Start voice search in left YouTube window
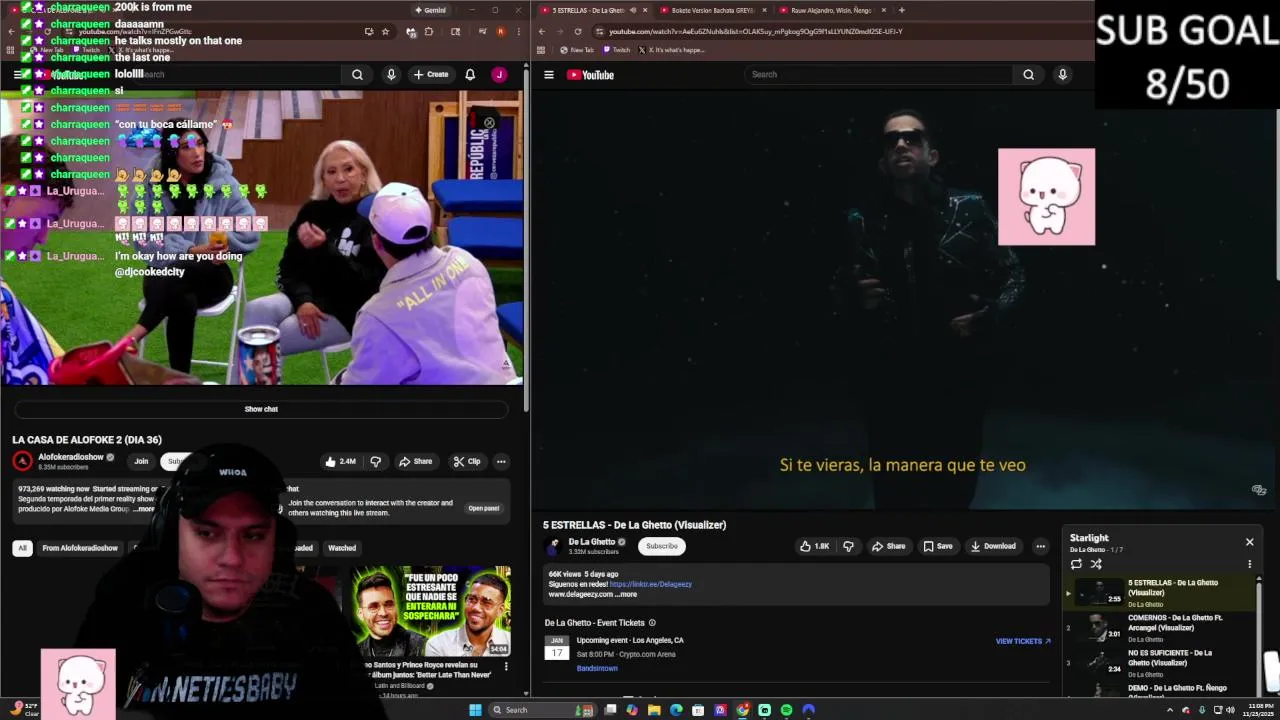The image size is (1280, 720). (391, 74)
